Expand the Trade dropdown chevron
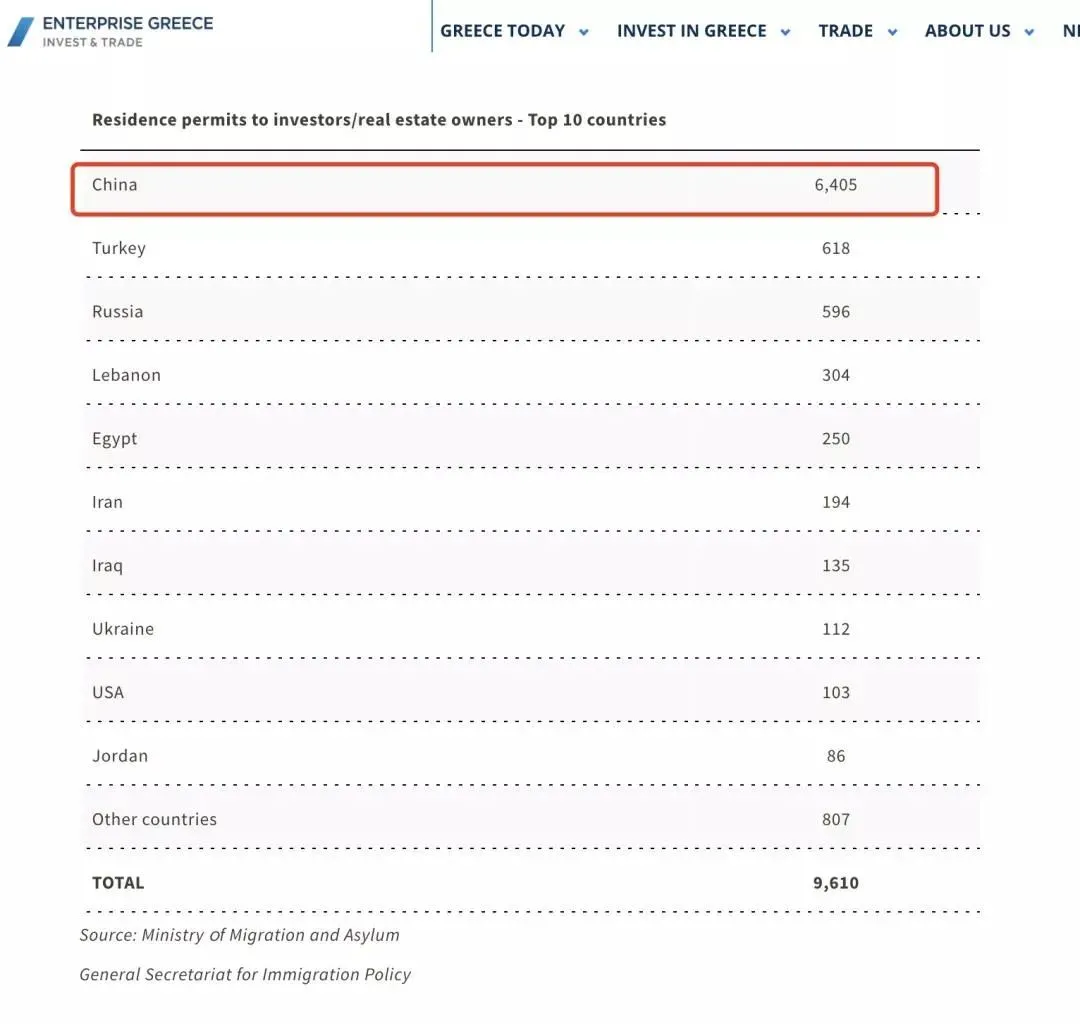The width and height of the screenshot is (1080, 1024). [893, 32]
